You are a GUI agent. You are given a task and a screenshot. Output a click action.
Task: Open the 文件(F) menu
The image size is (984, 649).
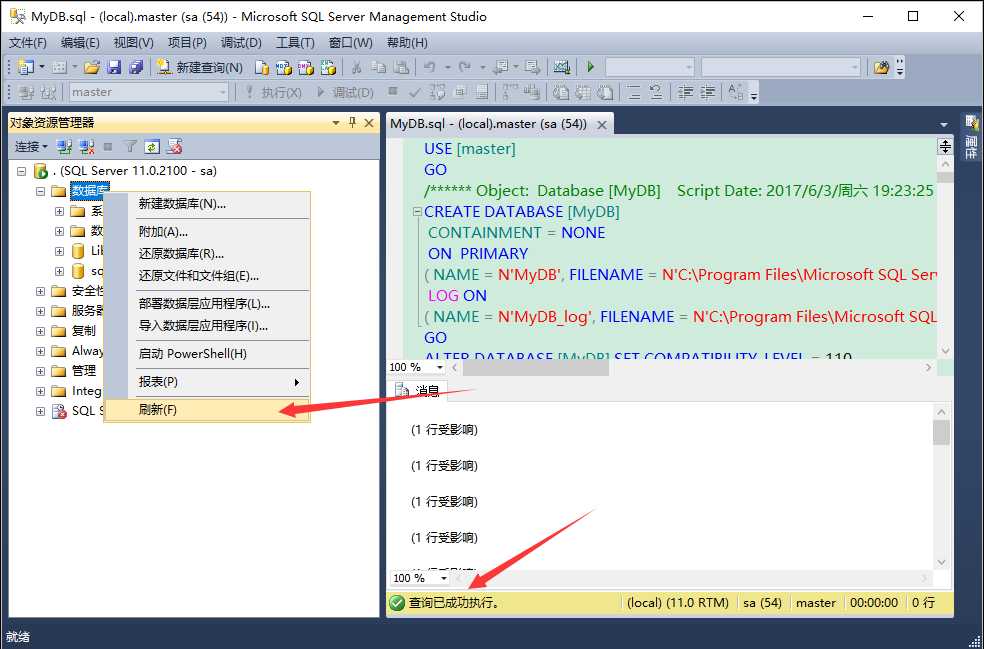28,43
